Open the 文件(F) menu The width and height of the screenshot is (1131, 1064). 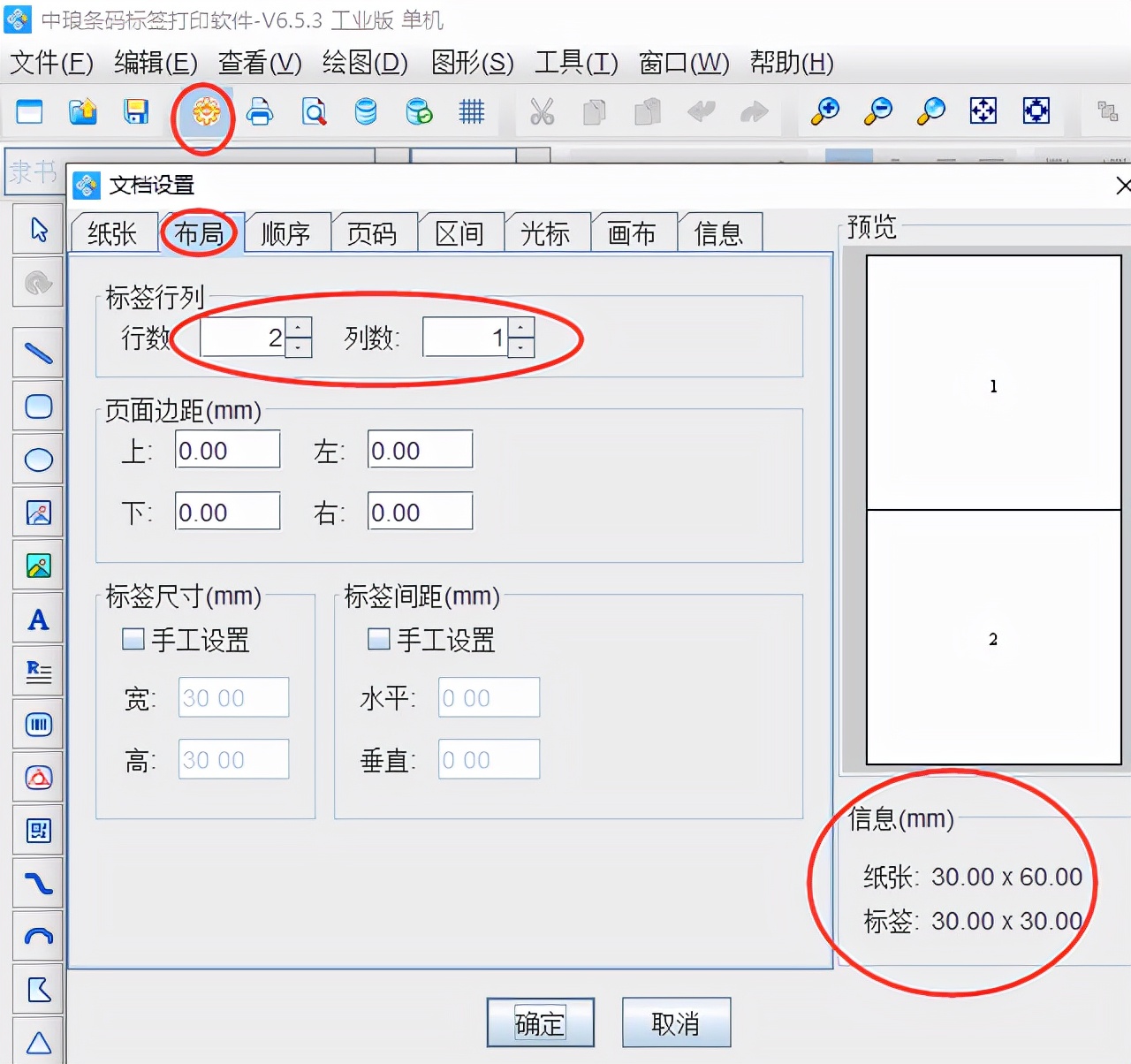[51, 63]
